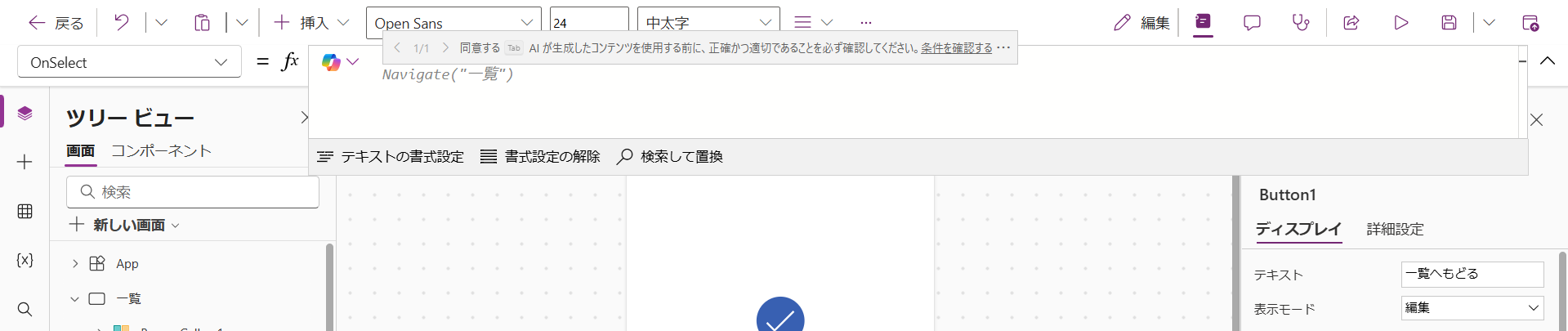Open the variables {x} sidebar icon
Image resolution: width=1568 pixels, height=331 pixels.
click(x=25, y=260)
